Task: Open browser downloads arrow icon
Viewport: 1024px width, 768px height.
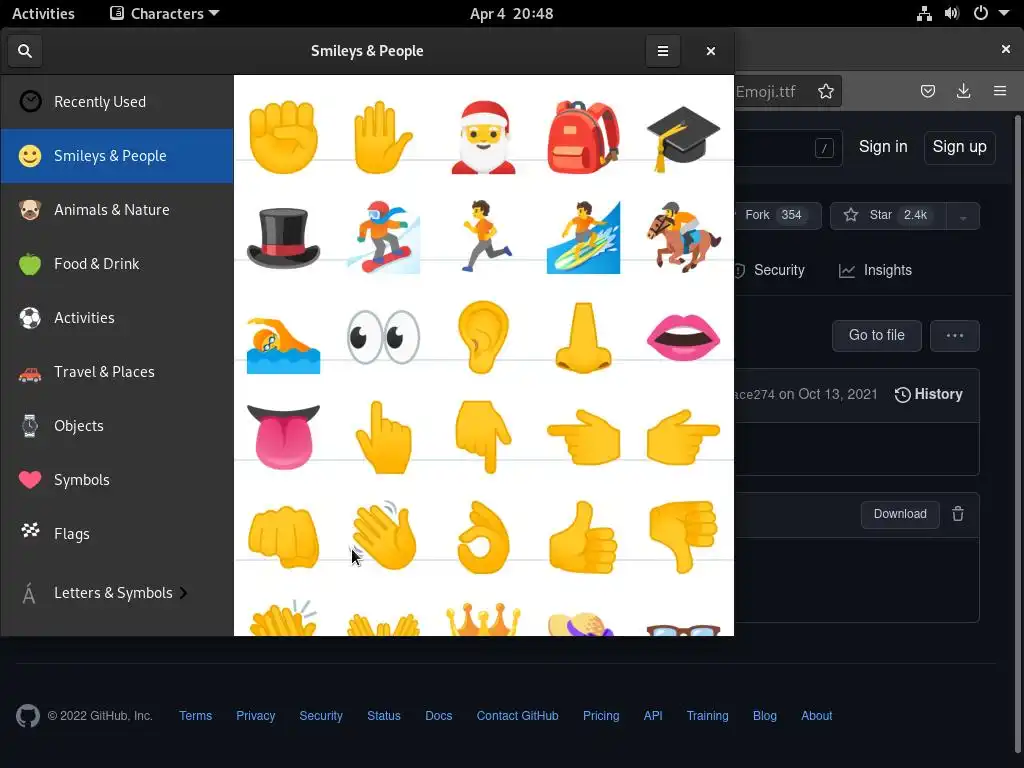Action: (x=963, y=91)
